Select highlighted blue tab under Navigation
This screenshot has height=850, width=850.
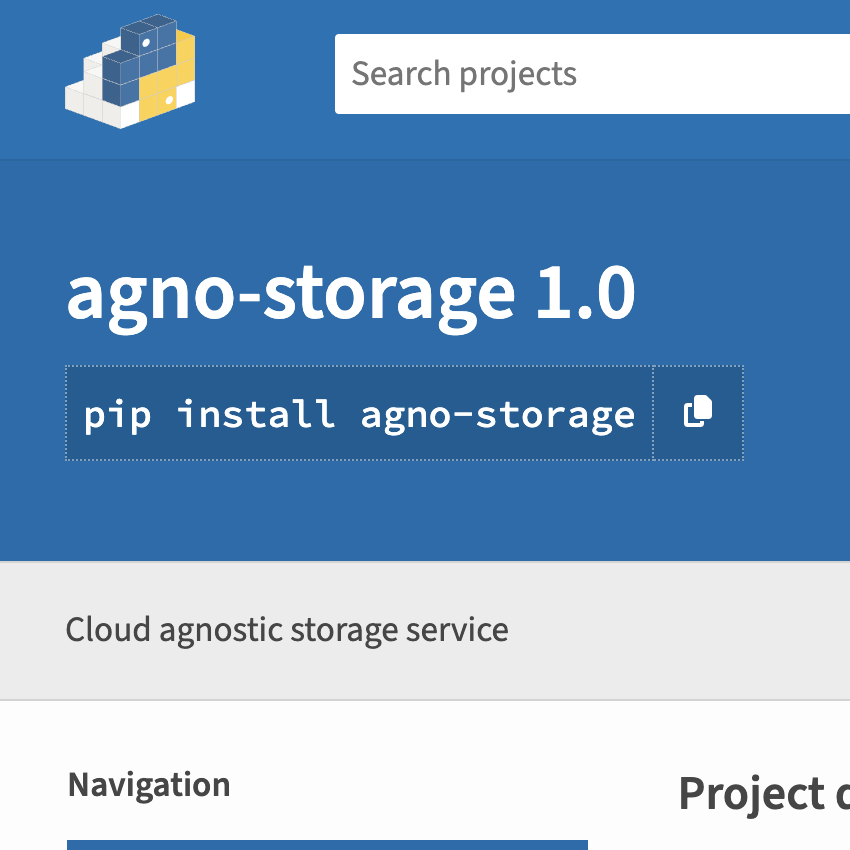click(x=327, y=844)
